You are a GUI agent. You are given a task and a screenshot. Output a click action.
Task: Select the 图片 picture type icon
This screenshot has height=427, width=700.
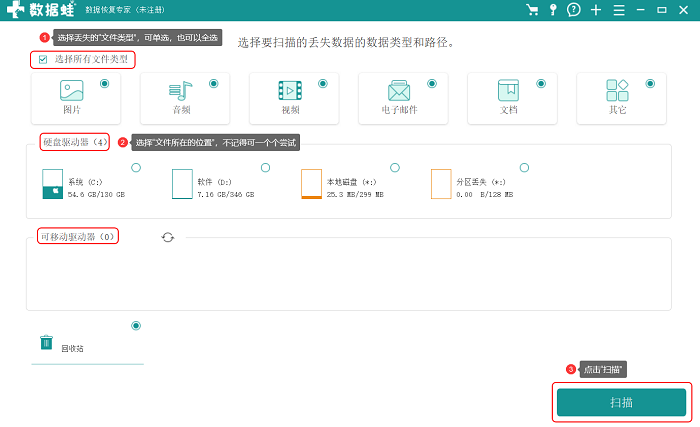point(71,90)
